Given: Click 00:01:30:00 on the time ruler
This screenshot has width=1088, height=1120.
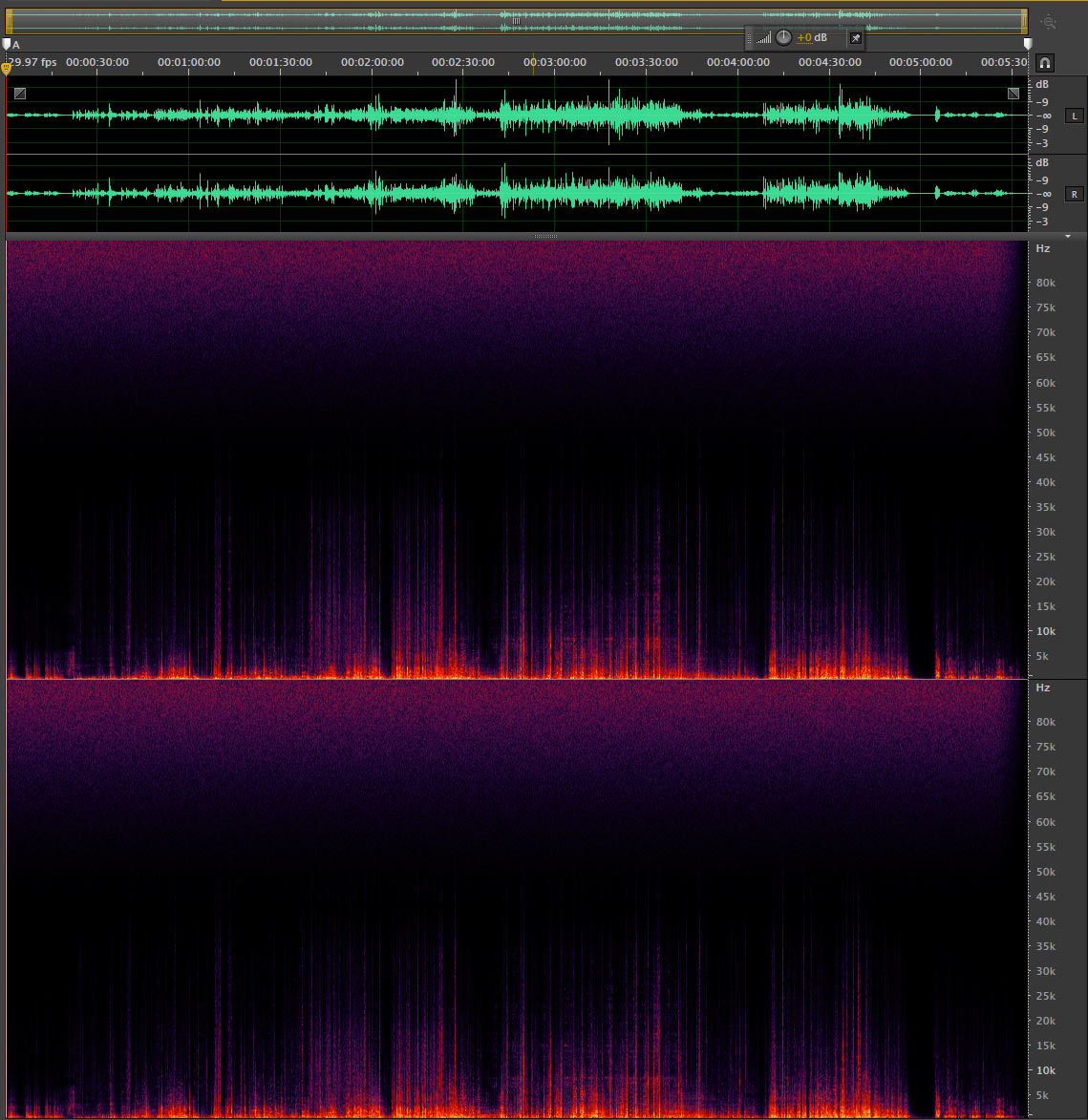Looking at the screenshot, I should [281, 62].
